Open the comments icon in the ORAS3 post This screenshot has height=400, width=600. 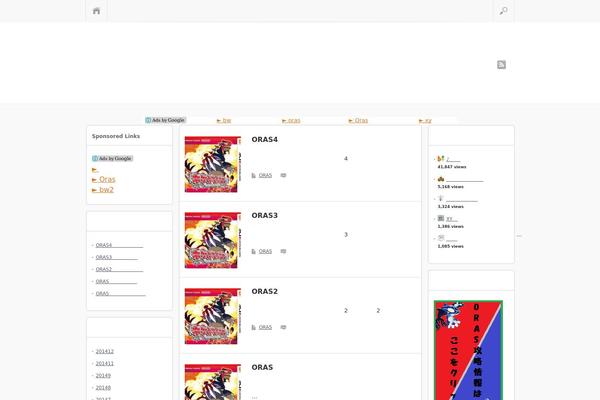(283, 251)
